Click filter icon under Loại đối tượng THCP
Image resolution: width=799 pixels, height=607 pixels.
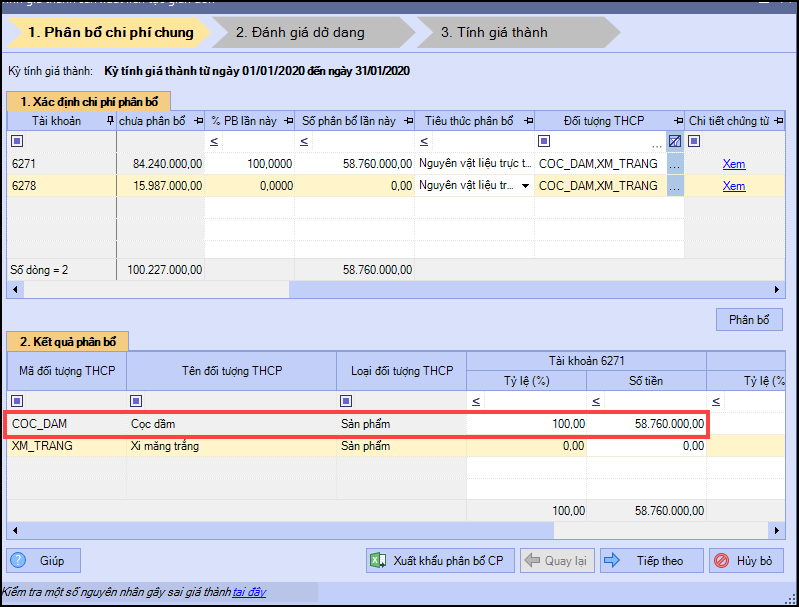[x=347, y=401]
